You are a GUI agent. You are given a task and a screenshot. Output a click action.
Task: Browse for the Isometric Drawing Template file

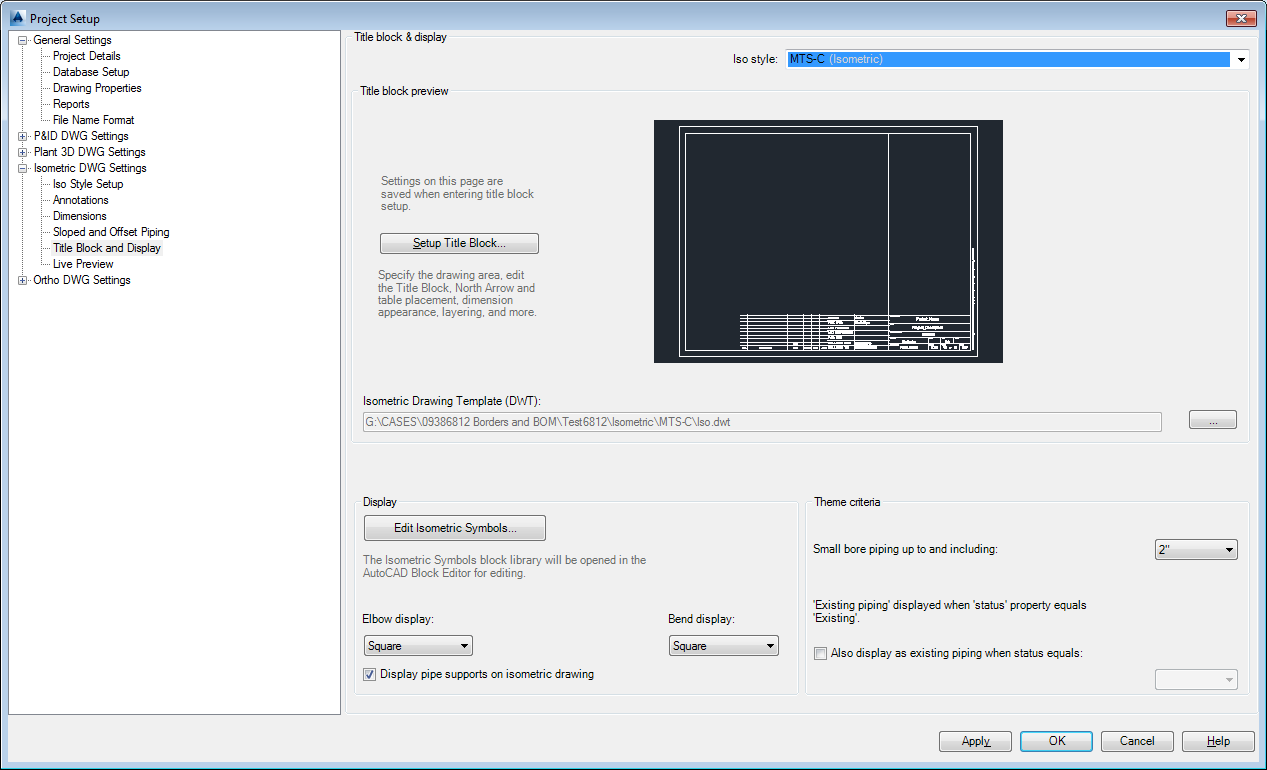point(1212,420)
